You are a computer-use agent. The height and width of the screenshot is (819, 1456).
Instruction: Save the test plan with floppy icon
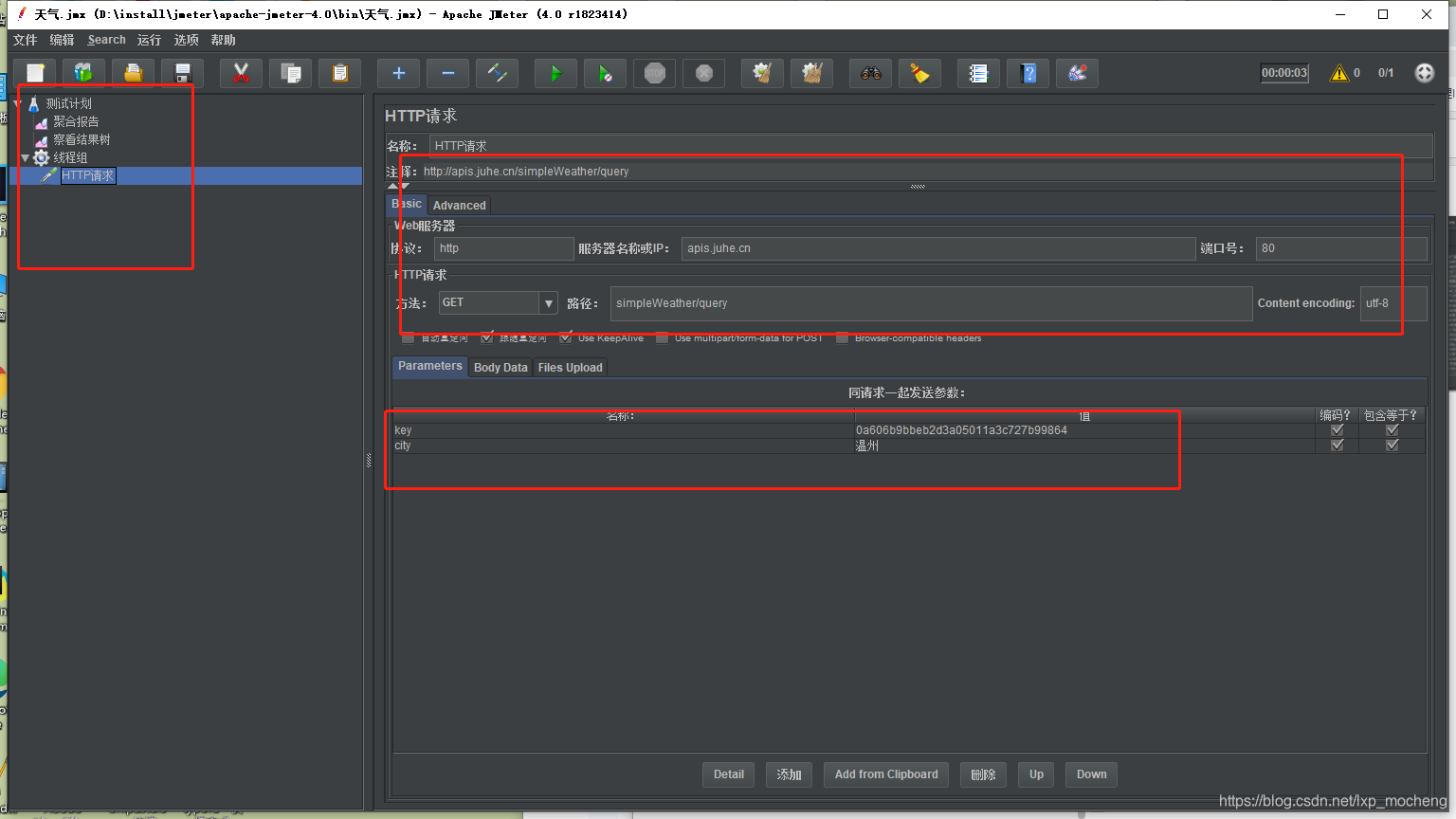(183, 73)
